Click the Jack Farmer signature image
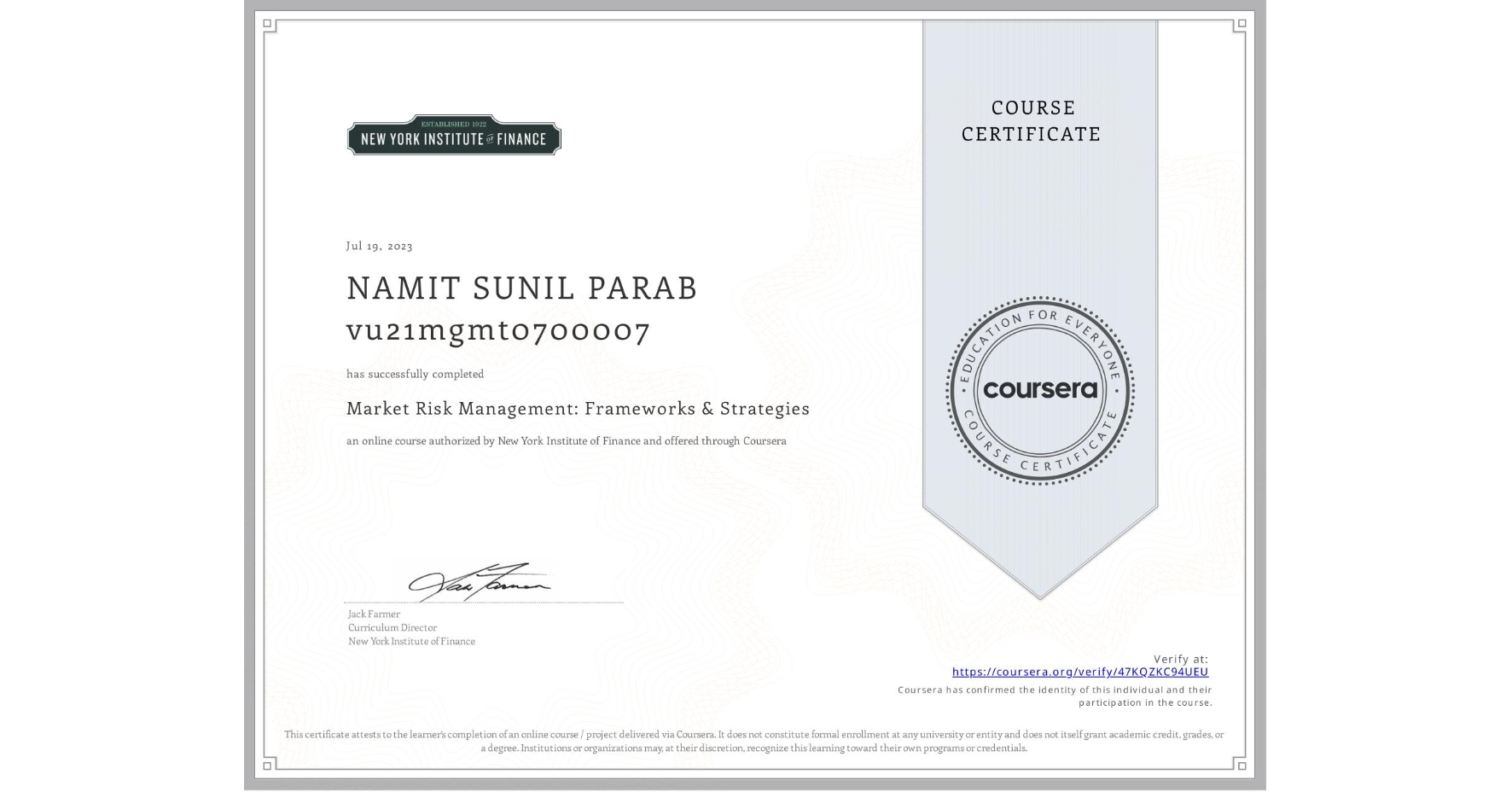1512x792 pixels. click(x=480, y=582)
